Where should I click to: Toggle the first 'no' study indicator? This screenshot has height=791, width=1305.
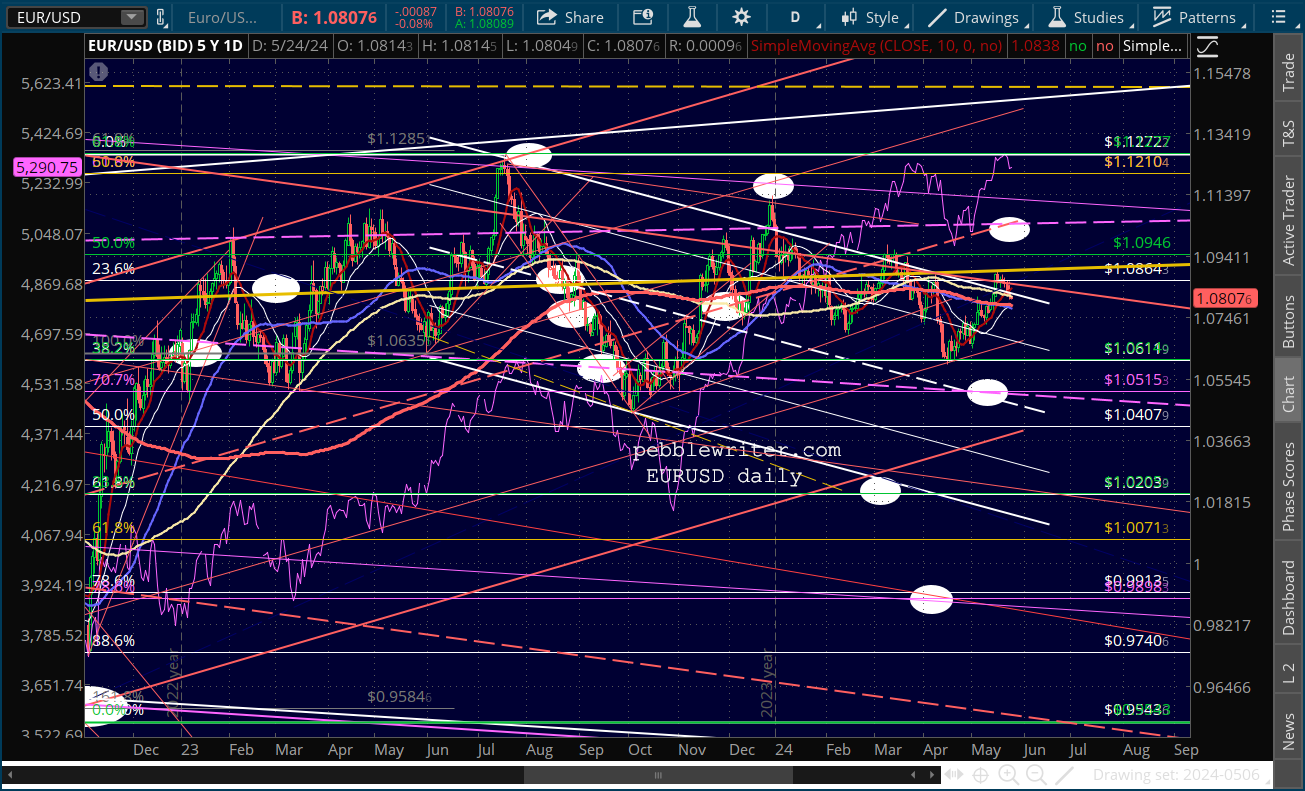pos(1076,46)
